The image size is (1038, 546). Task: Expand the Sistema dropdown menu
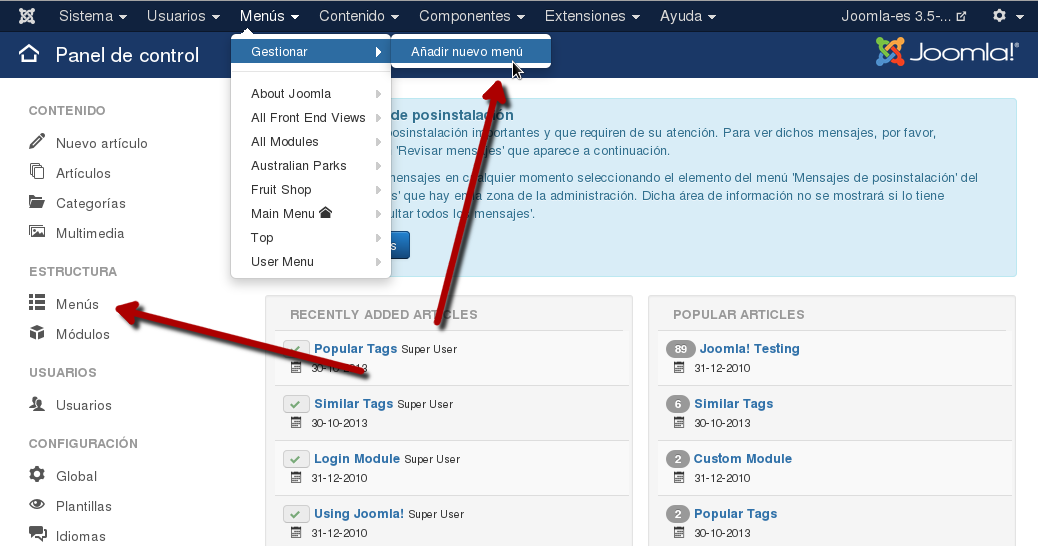point(93,16)
